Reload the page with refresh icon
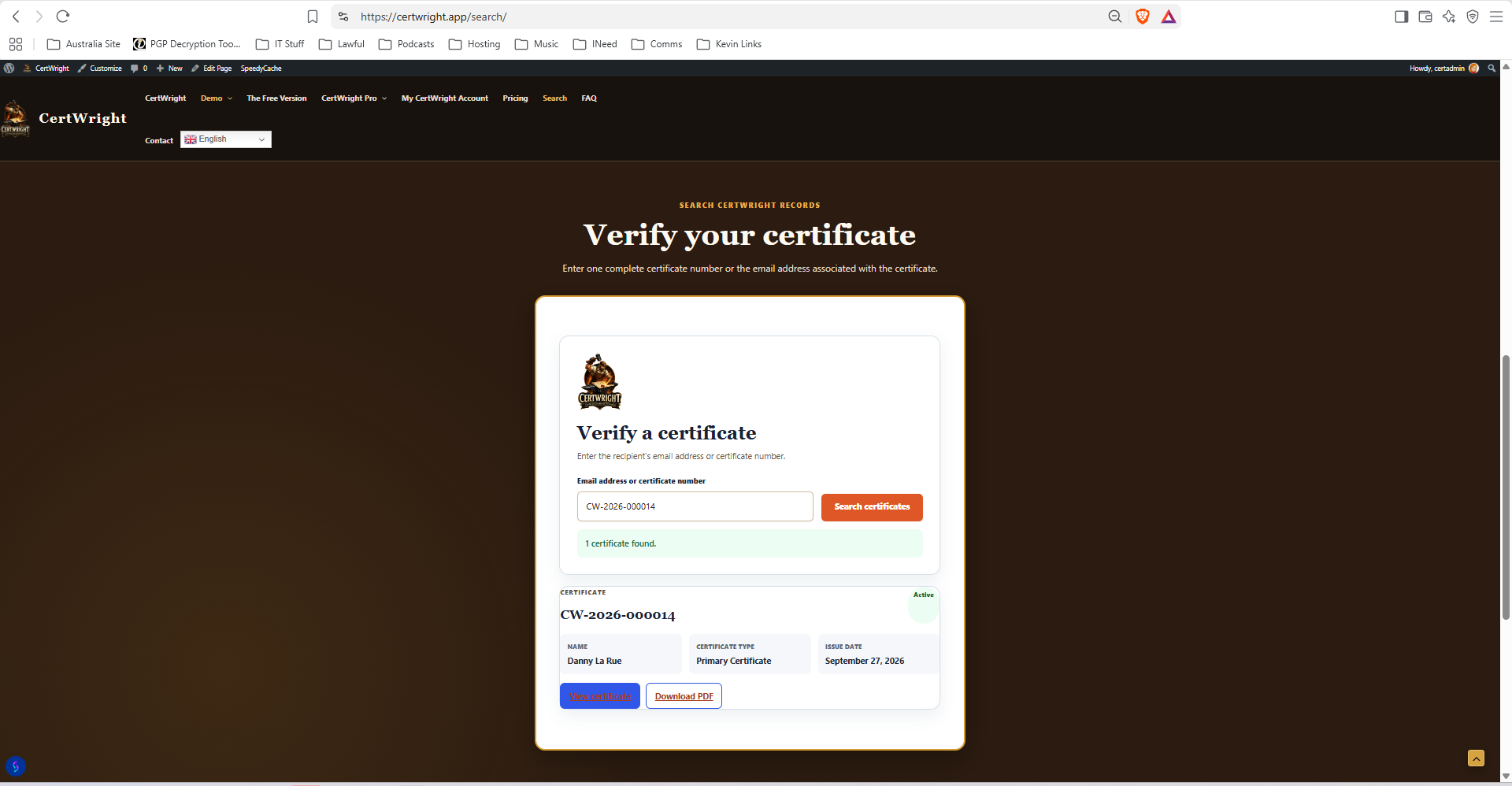The width and height of the screenshot is (1512, 786). pyautogui.click(x=63, y=17)
